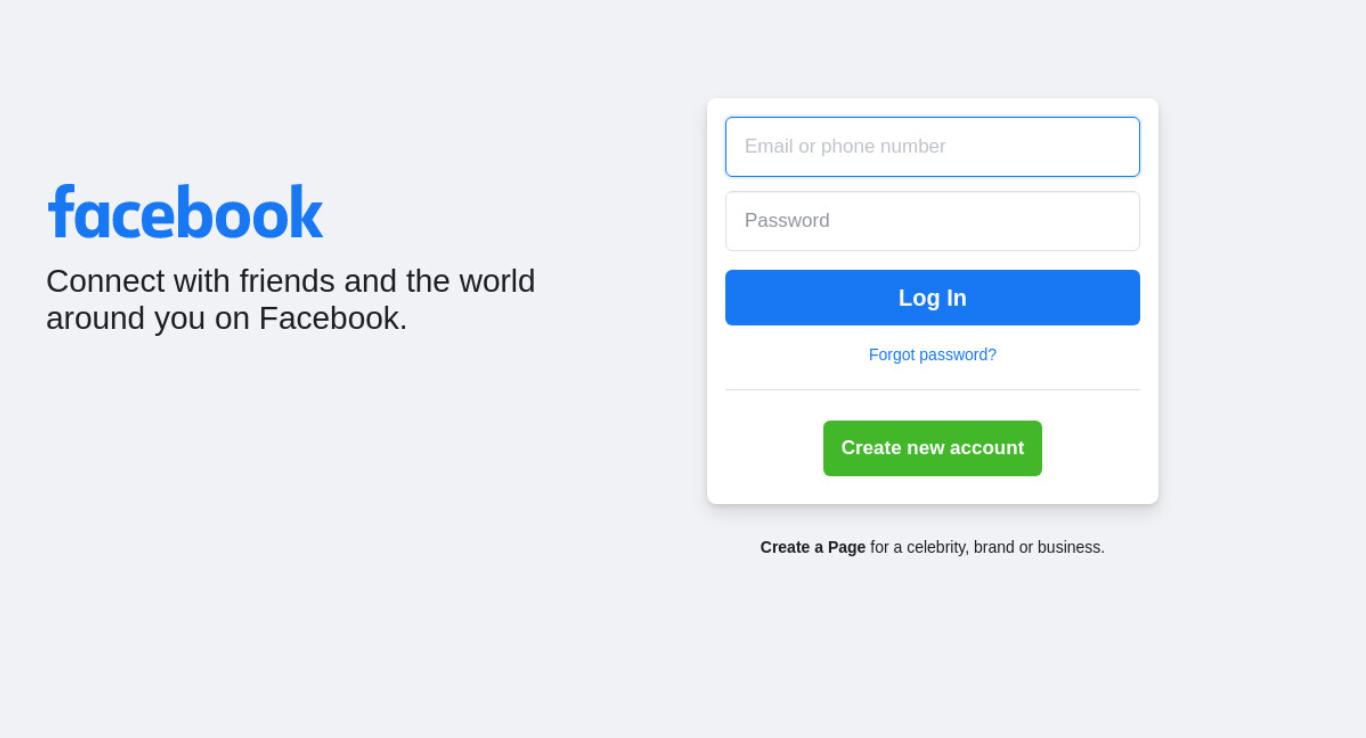
Task: Focus the Email or phone number field
Action: (x=932, y=147)
